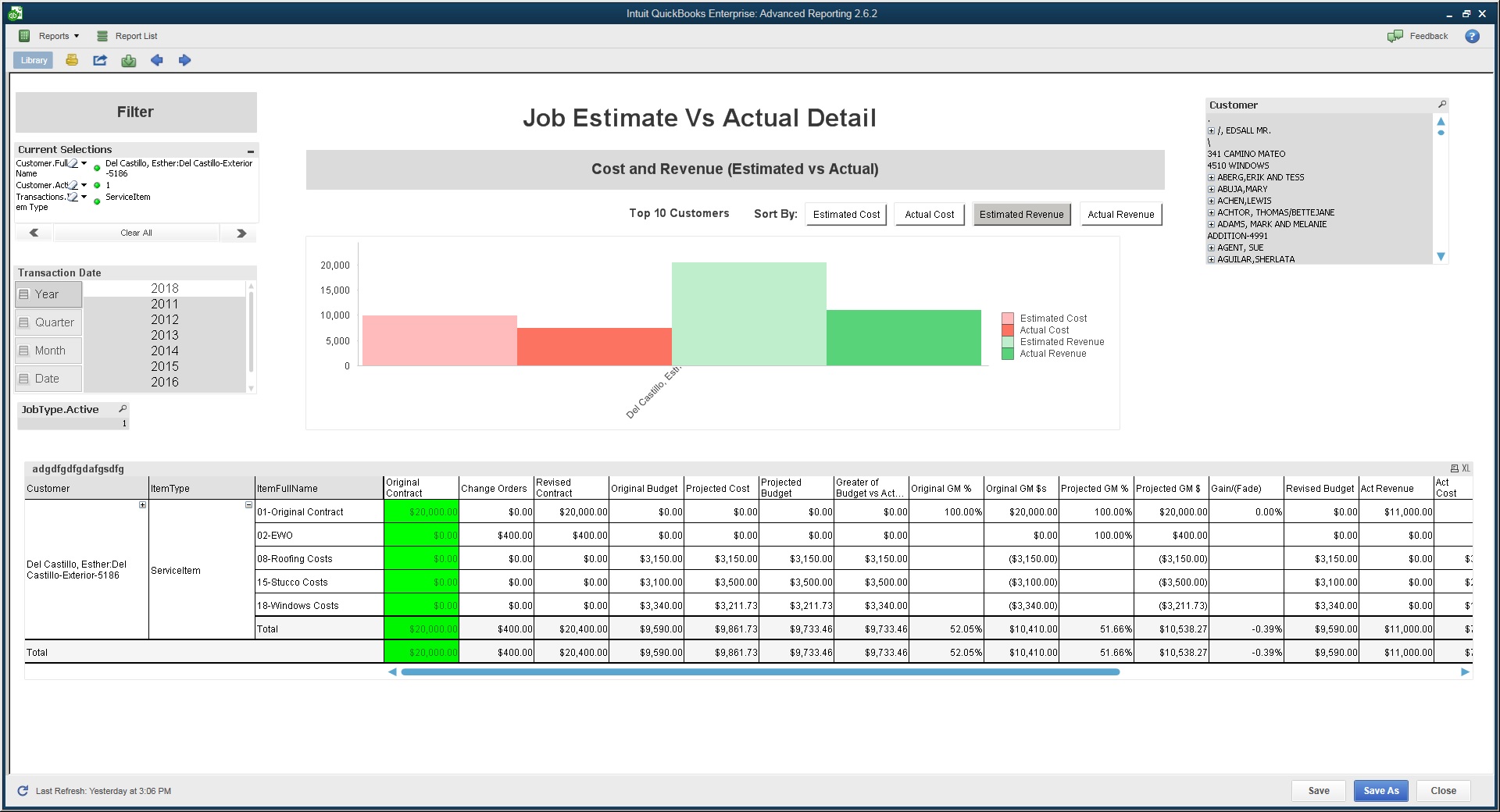Clear the Customer.Full Name selection eraser
The height and width of the screenshot is (812, 1500).
click(x=73, y=163)
